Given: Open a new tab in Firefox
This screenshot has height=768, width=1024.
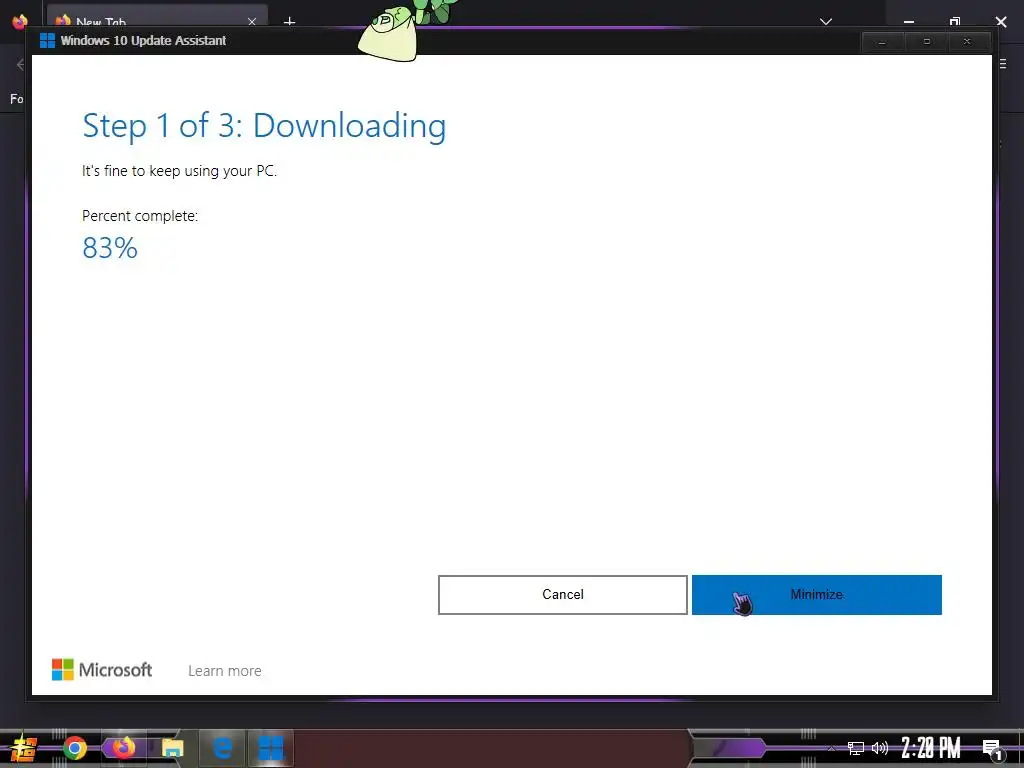Looking at the screenshot, I should [289, 22].
